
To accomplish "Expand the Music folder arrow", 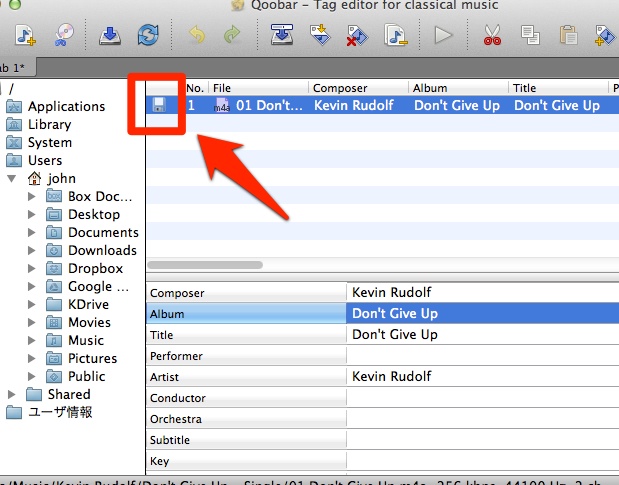I will pos(32,340).
